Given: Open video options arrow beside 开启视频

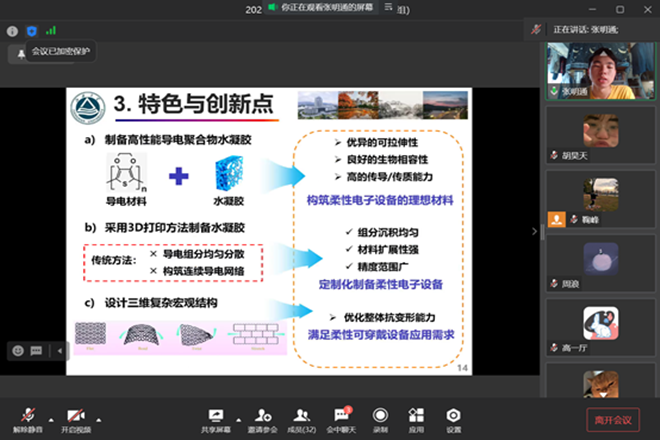Looking at the screenshot, I should point(97,412).
